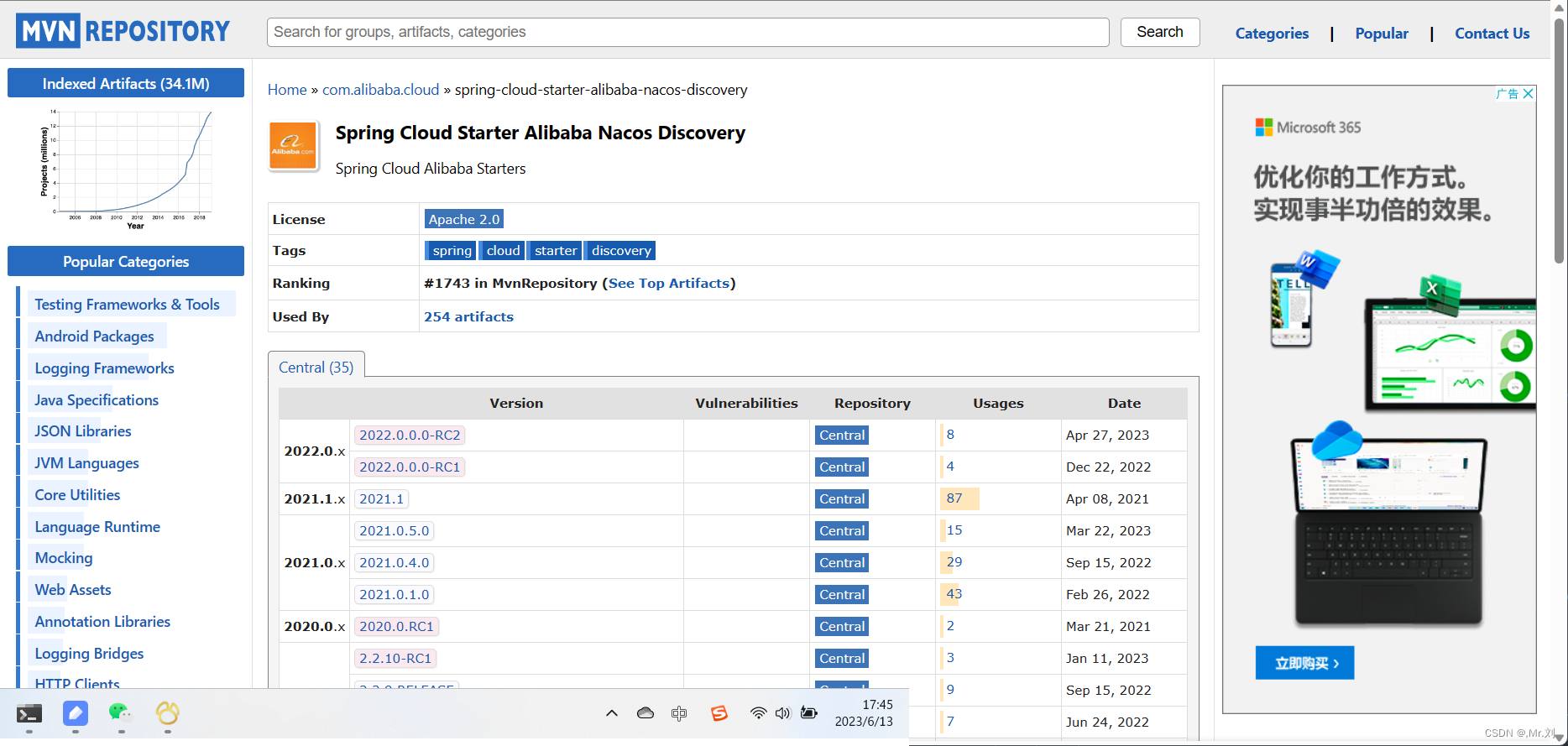1568x746 pixels.
Task: Select the Central (35) tab
Action: coord(316,367)
